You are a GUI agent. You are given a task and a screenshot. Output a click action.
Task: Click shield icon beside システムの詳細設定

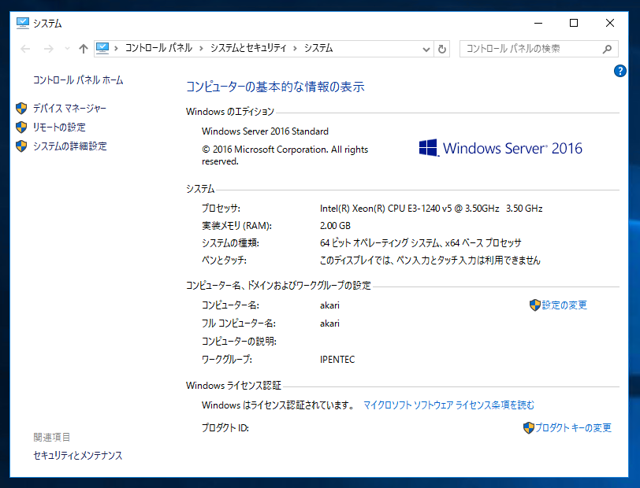22,146
